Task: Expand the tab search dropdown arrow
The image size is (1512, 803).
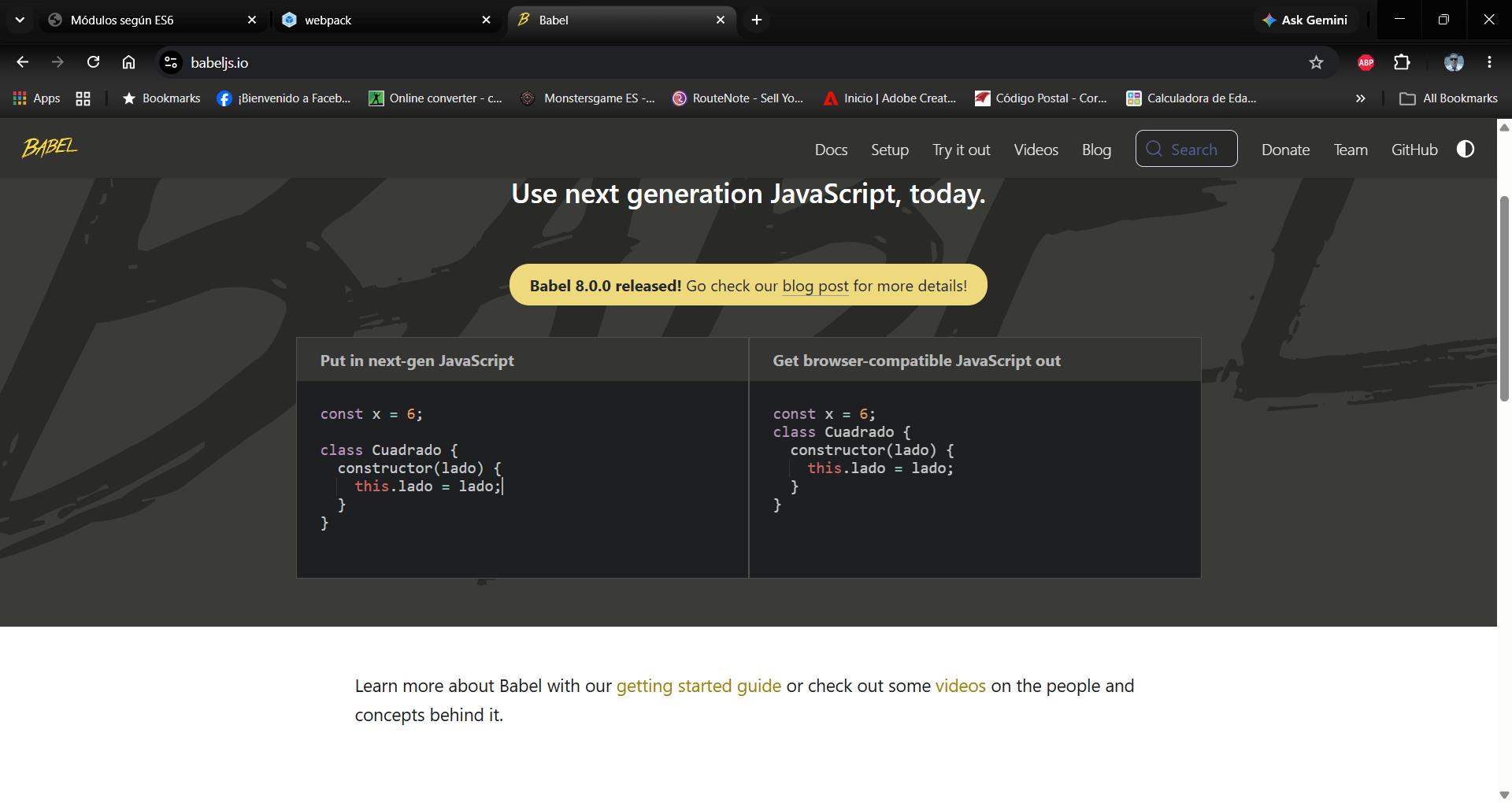Action: pyautogui.click(x=20, y=20)
